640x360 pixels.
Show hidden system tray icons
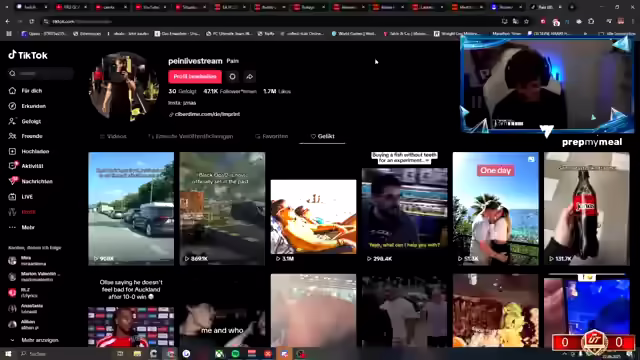[564, 354]
